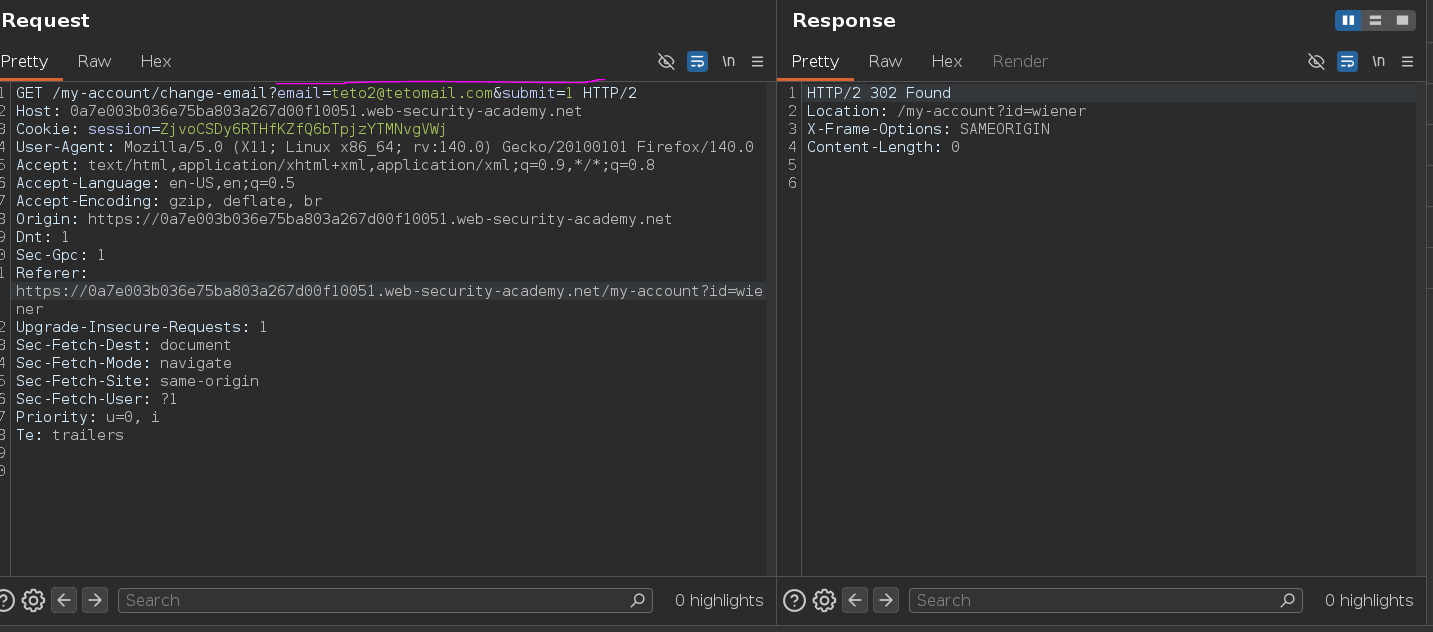Select side-by-side layout icon

[x=1348, y=20]
